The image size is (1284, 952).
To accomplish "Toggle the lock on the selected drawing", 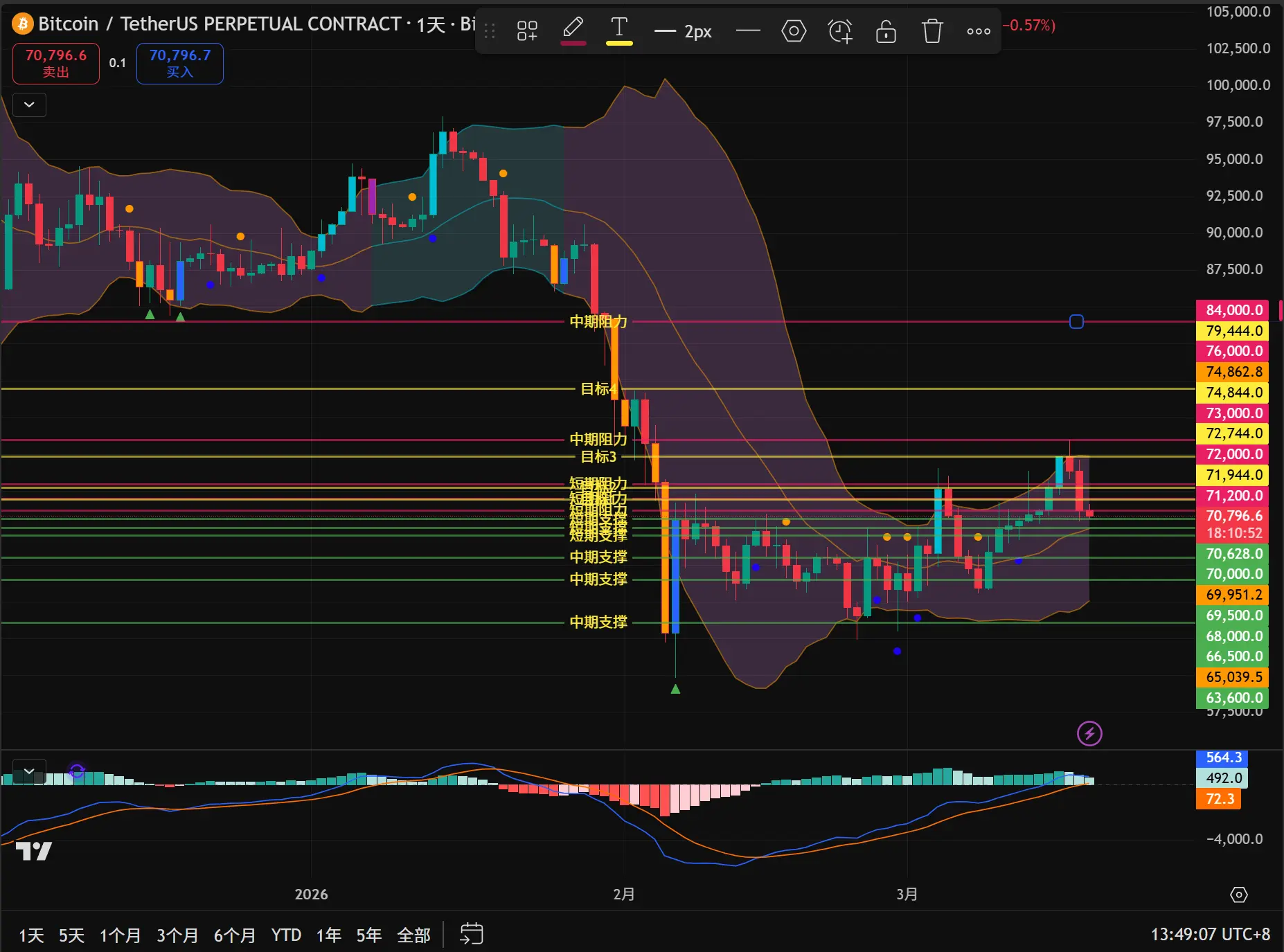I will click(886, 31).
